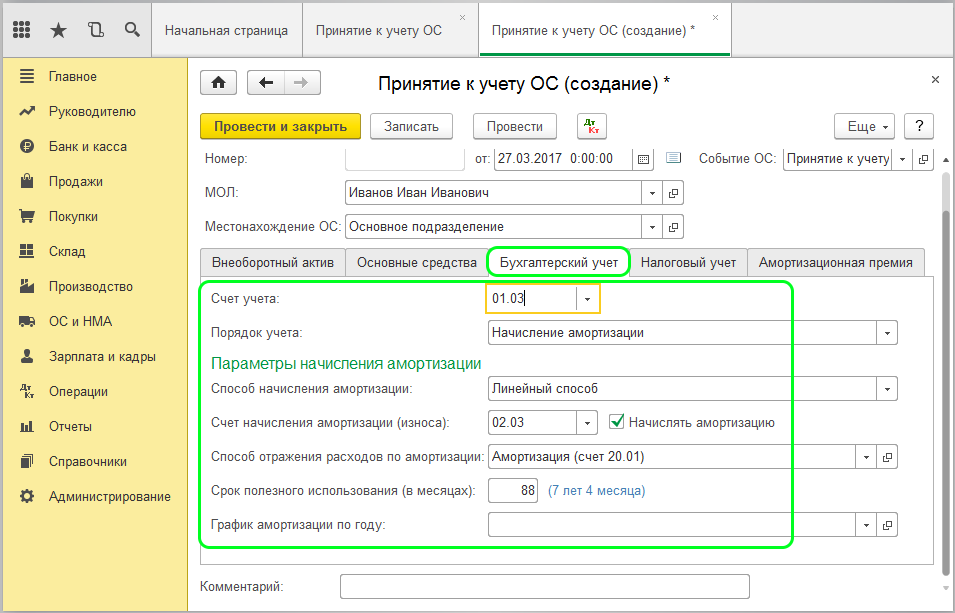The image size is (955, 613).
Task: Go to home page via house icon
Action: coord(219,83)
